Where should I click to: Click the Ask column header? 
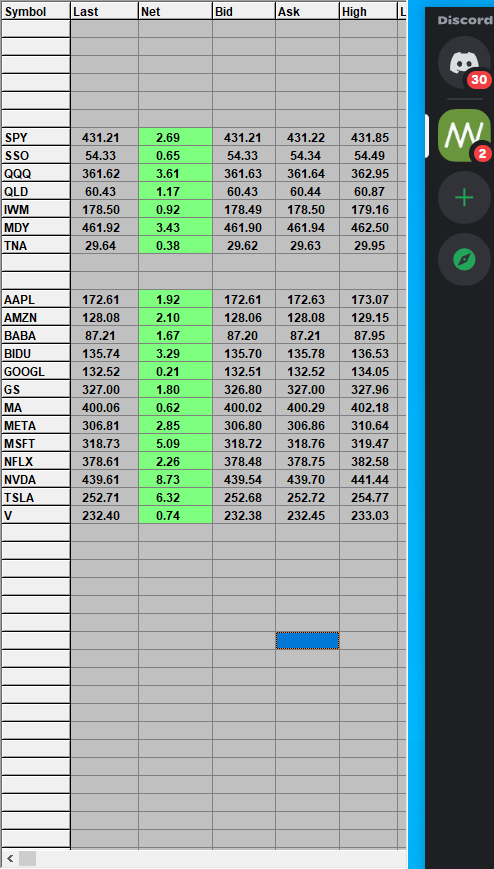(308, 11)
